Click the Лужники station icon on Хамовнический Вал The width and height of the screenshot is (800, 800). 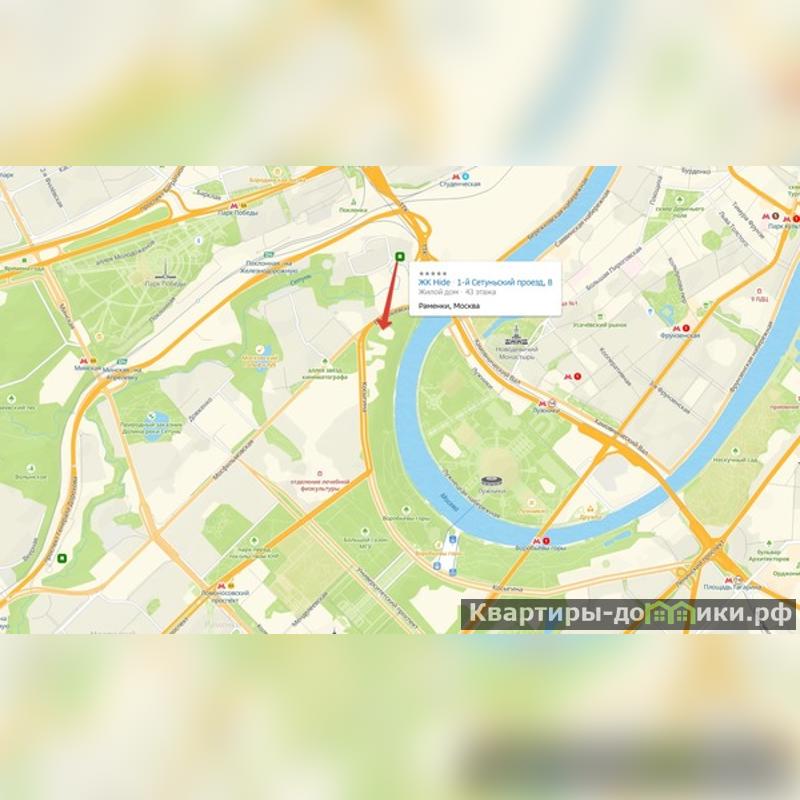pyautogui.click(x=543, y=403)
